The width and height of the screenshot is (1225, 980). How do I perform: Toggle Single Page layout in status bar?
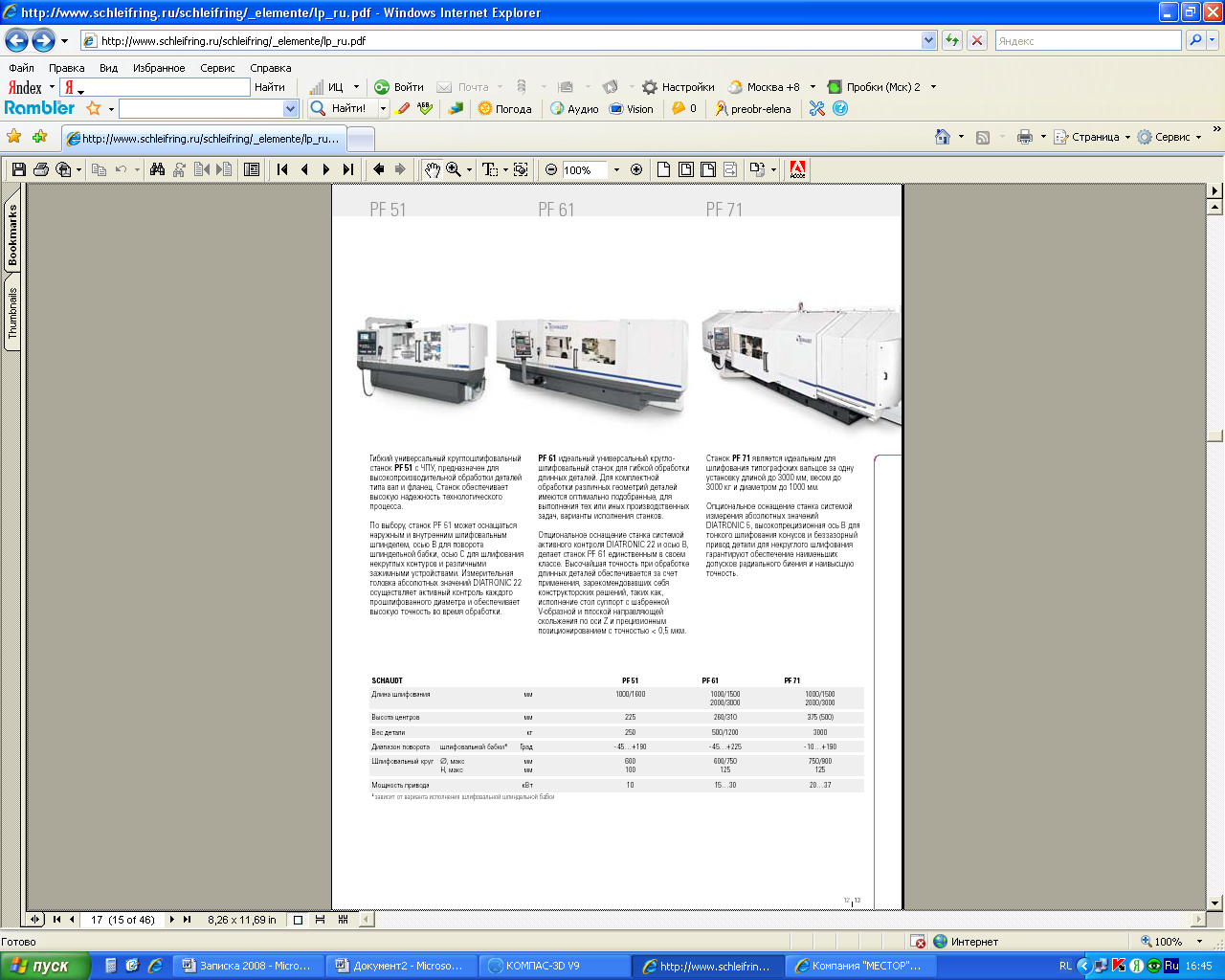pos(298,920)
